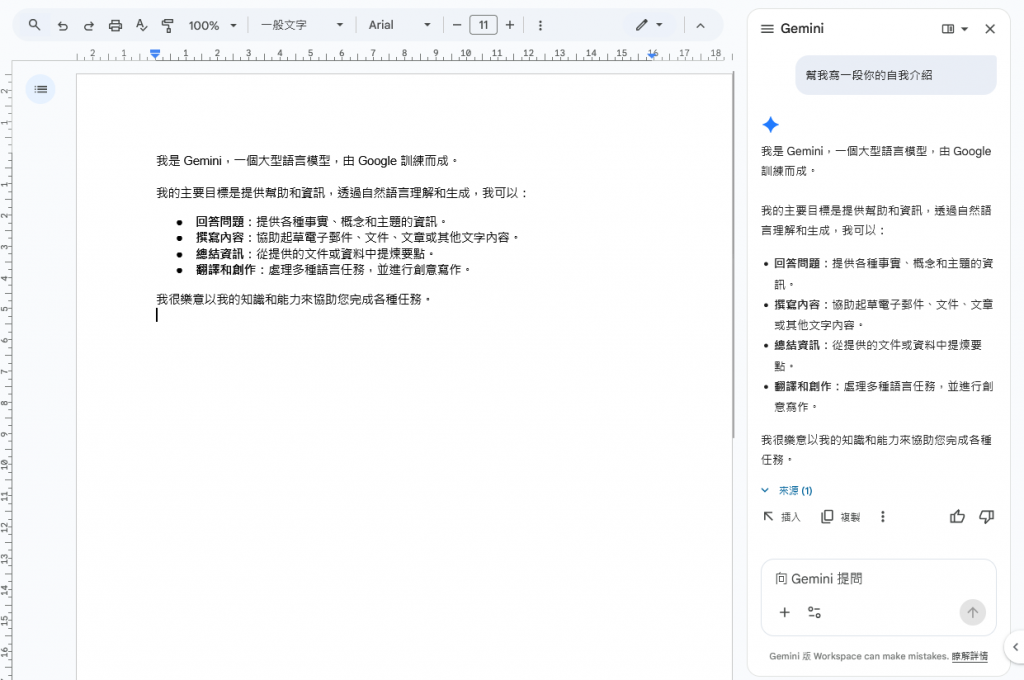Open more response options beside 複製
The image size is (1024, 680).
tap(882, 517)
